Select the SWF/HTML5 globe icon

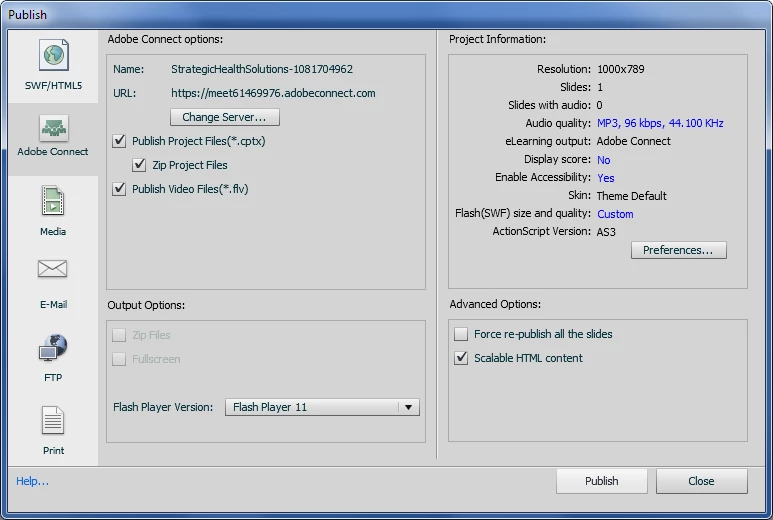tap(53, 55)
